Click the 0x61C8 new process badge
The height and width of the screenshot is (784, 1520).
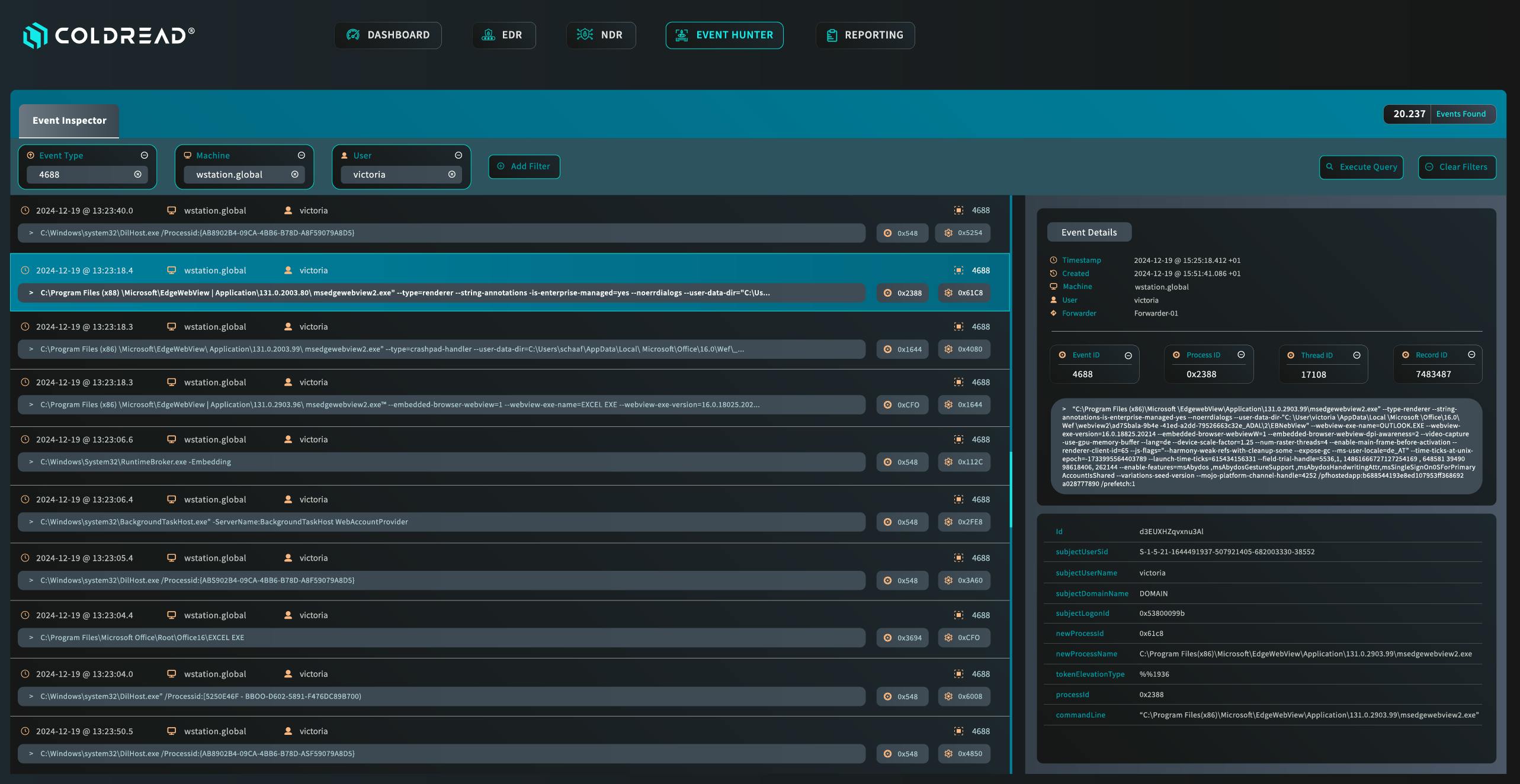tap(964, 293)
